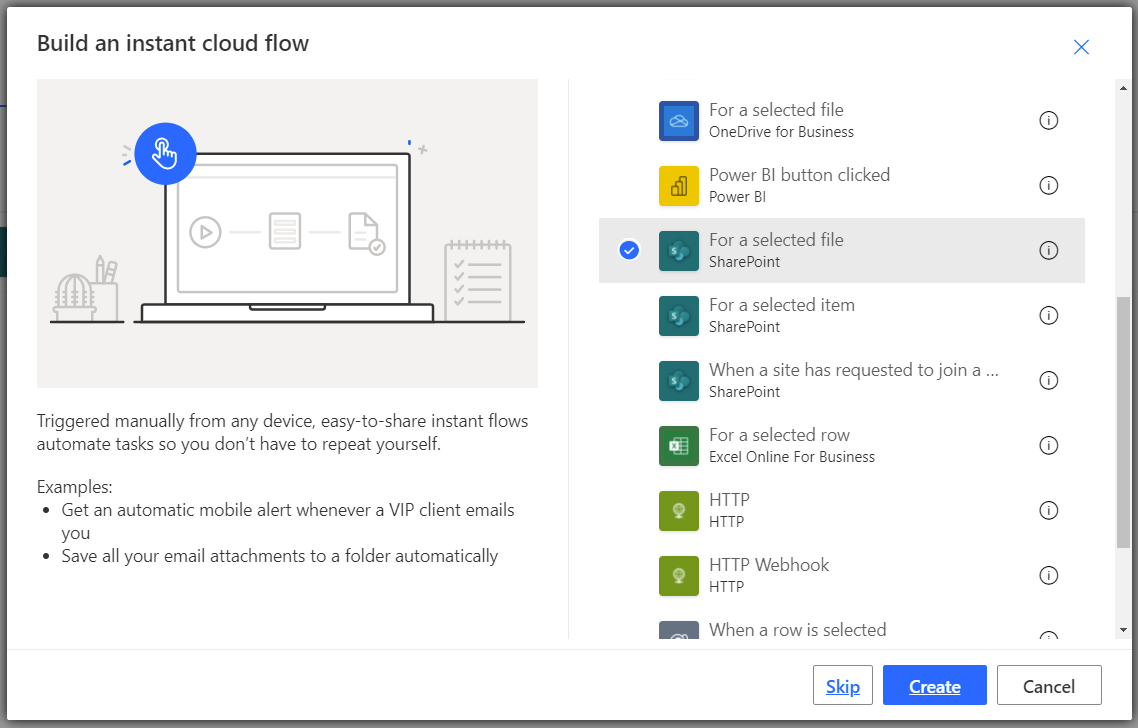
Task: Click the instant flow illustration image
Action: pyautogui.click(x=287, y=233)
